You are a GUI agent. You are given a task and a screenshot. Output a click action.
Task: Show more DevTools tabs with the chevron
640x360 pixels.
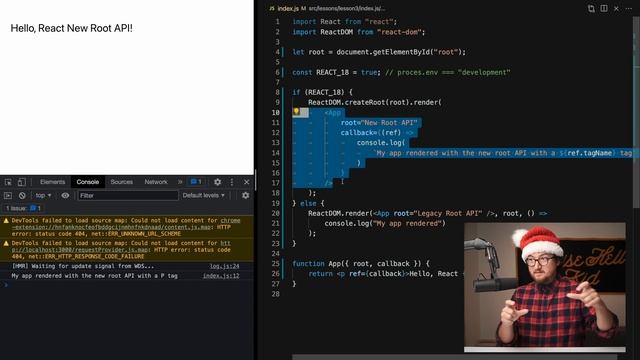coord(180,182)
